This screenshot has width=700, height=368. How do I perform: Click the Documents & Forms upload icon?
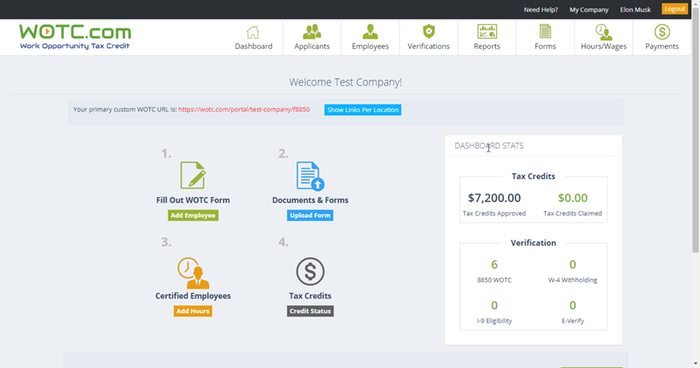click(310, 176)
